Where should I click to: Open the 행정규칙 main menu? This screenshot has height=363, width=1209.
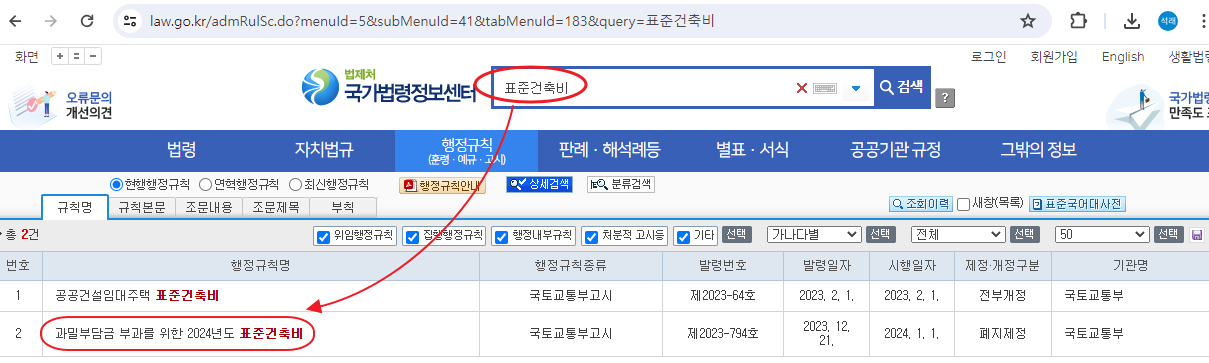point(466,151)
